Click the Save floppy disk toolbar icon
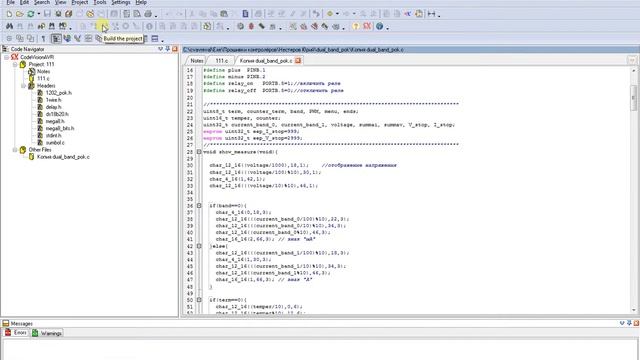The image size is (640, 360). 47,14
